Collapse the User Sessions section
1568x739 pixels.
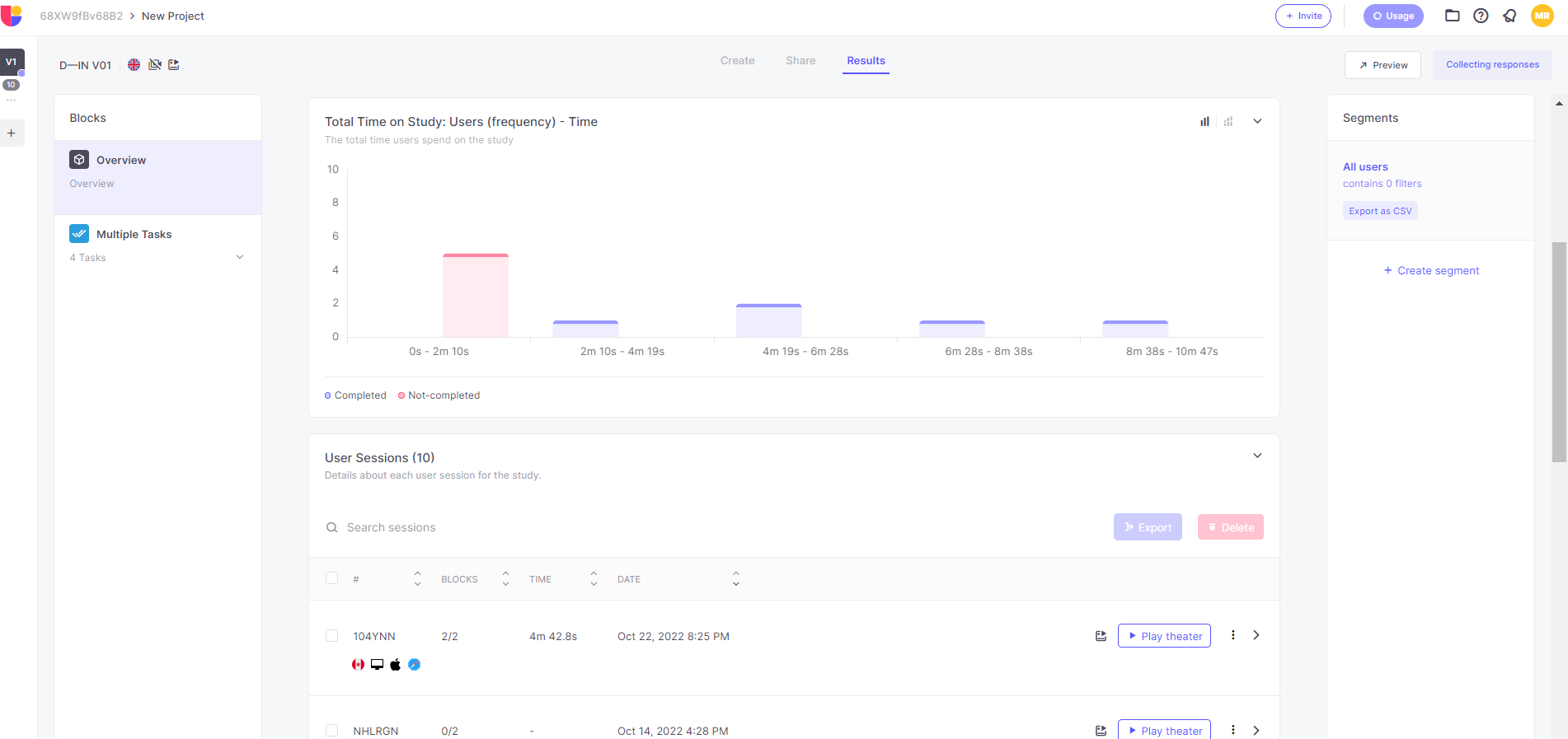pos(1257,456)
